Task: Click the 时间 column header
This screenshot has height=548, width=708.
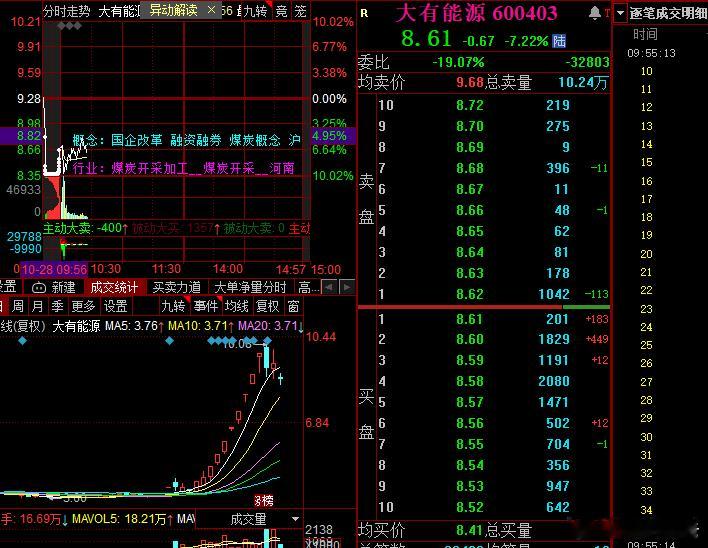Action: pos(645,34)
